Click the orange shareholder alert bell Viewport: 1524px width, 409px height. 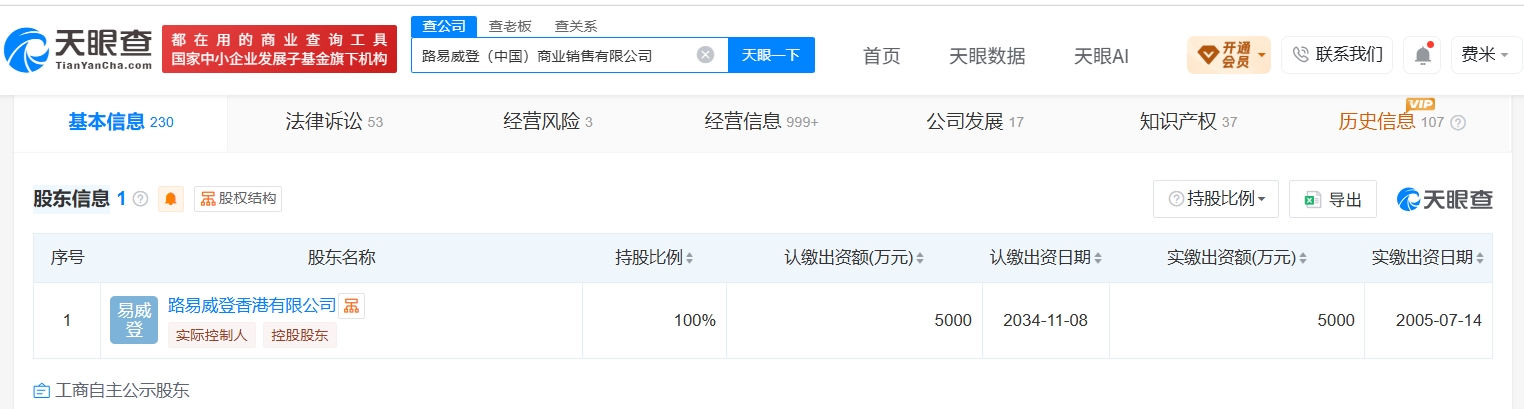point(170,199)
